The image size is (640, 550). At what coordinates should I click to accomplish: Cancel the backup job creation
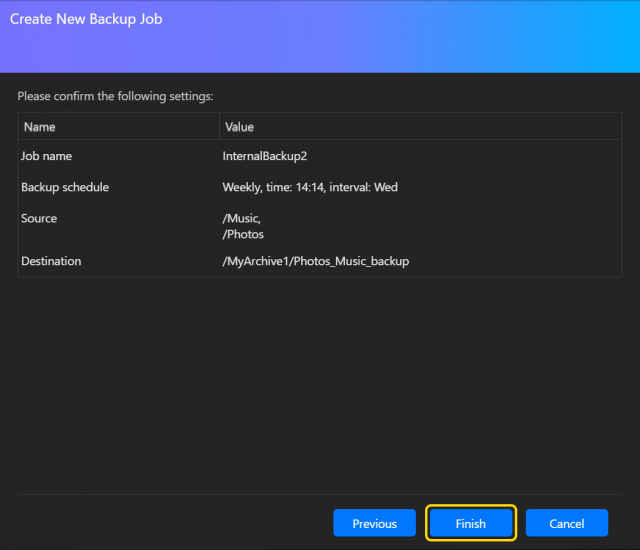tap(566, 523)
